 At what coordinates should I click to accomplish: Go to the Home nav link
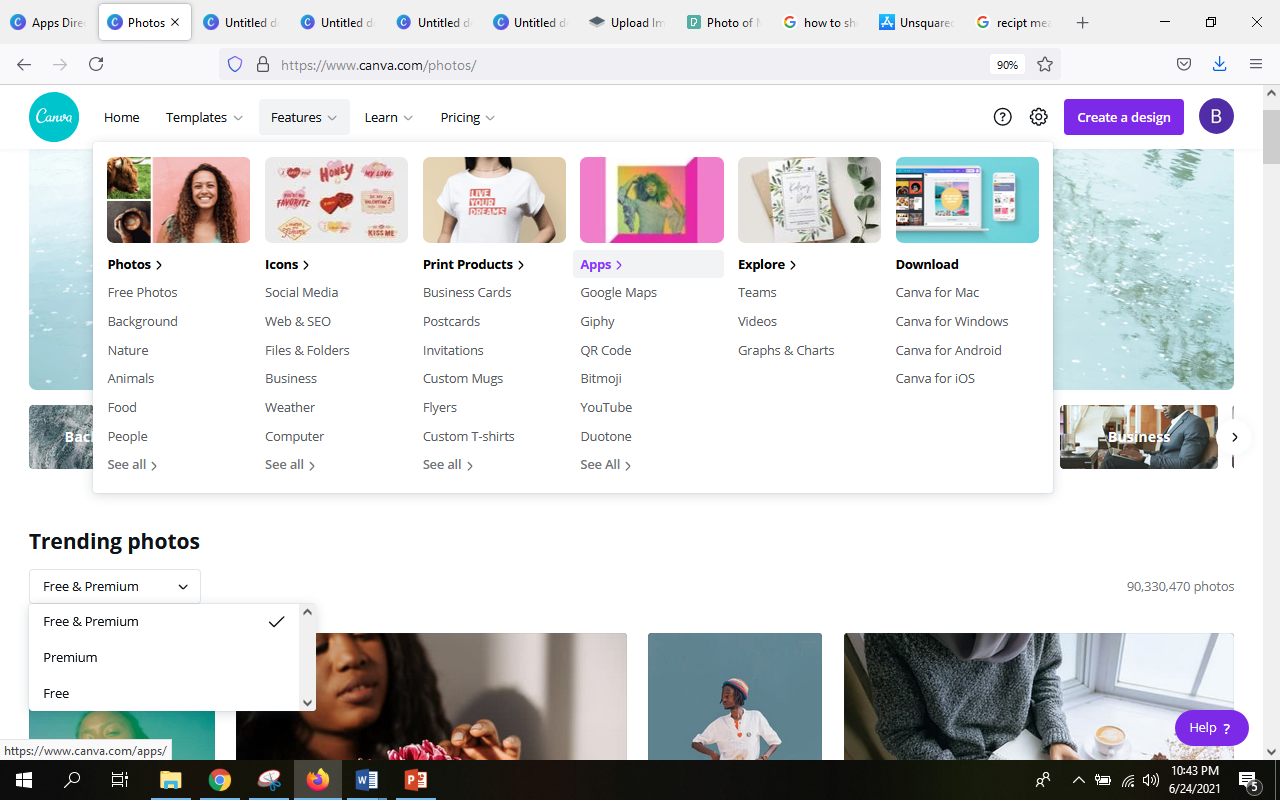coord(122,117)
